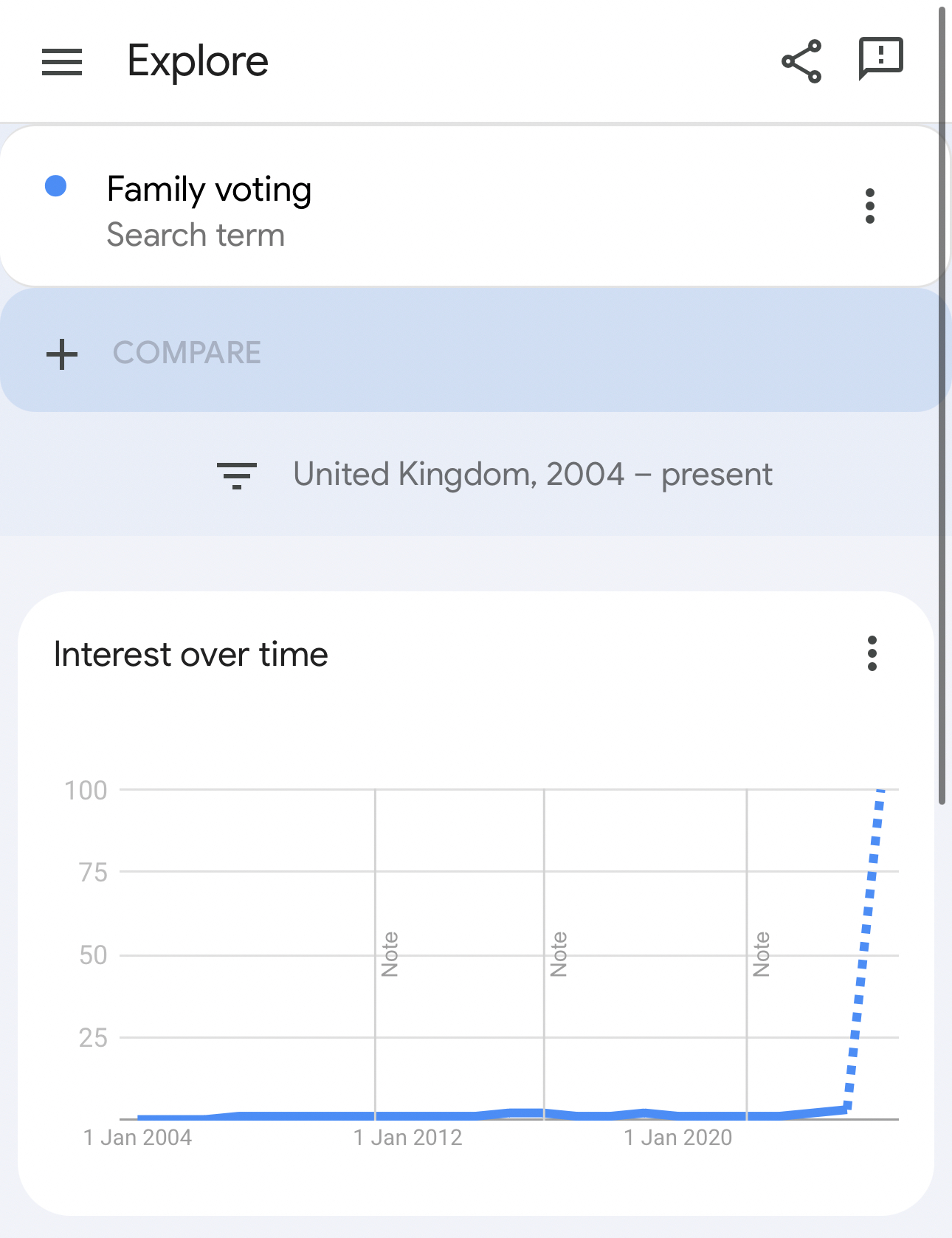The image size is (952, 1238).
Task: Add a comparison term via COMPARE
Action: pyautogui.click(x=187, y=353)
